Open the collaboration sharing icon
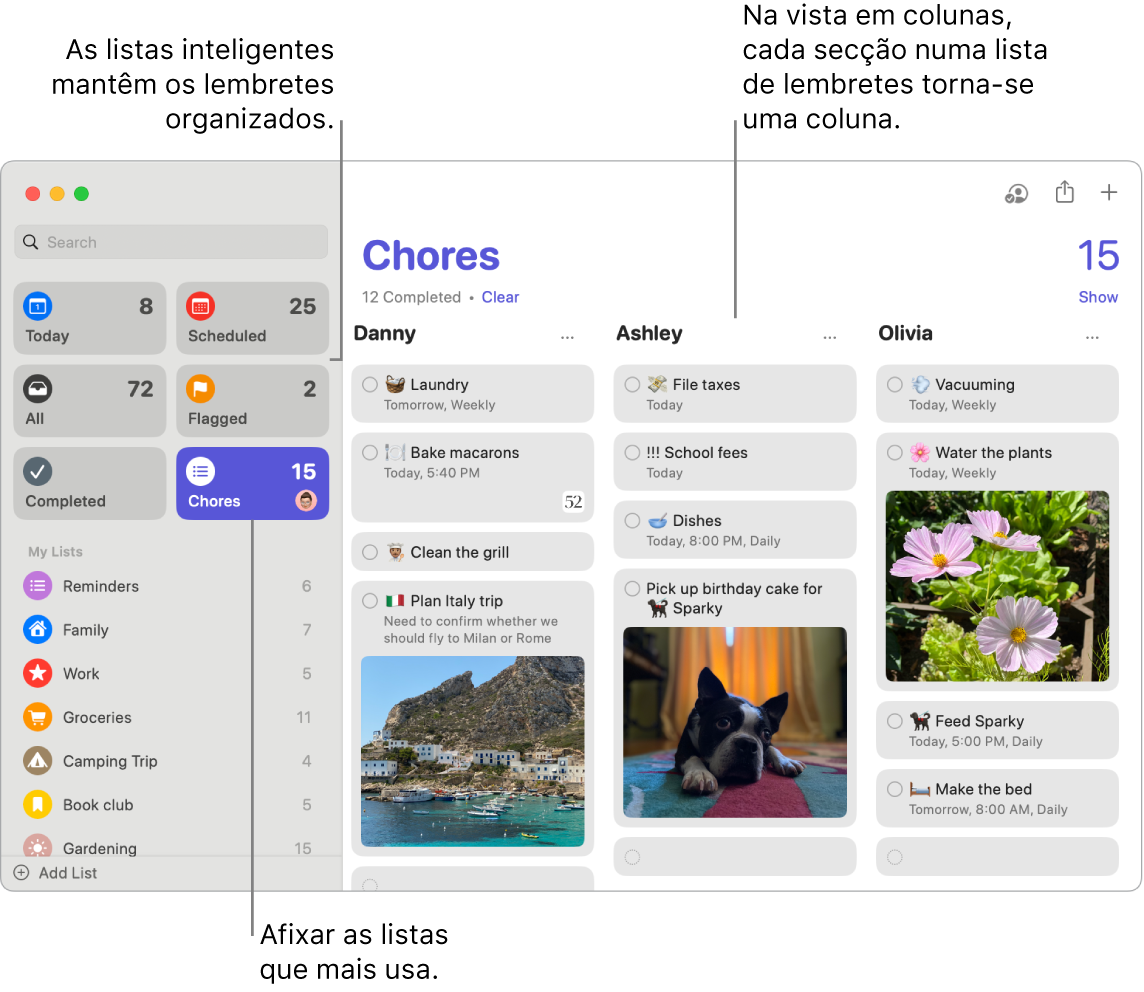Image resolution: width=1144 pixels, height=992 pixels. 1016,193
